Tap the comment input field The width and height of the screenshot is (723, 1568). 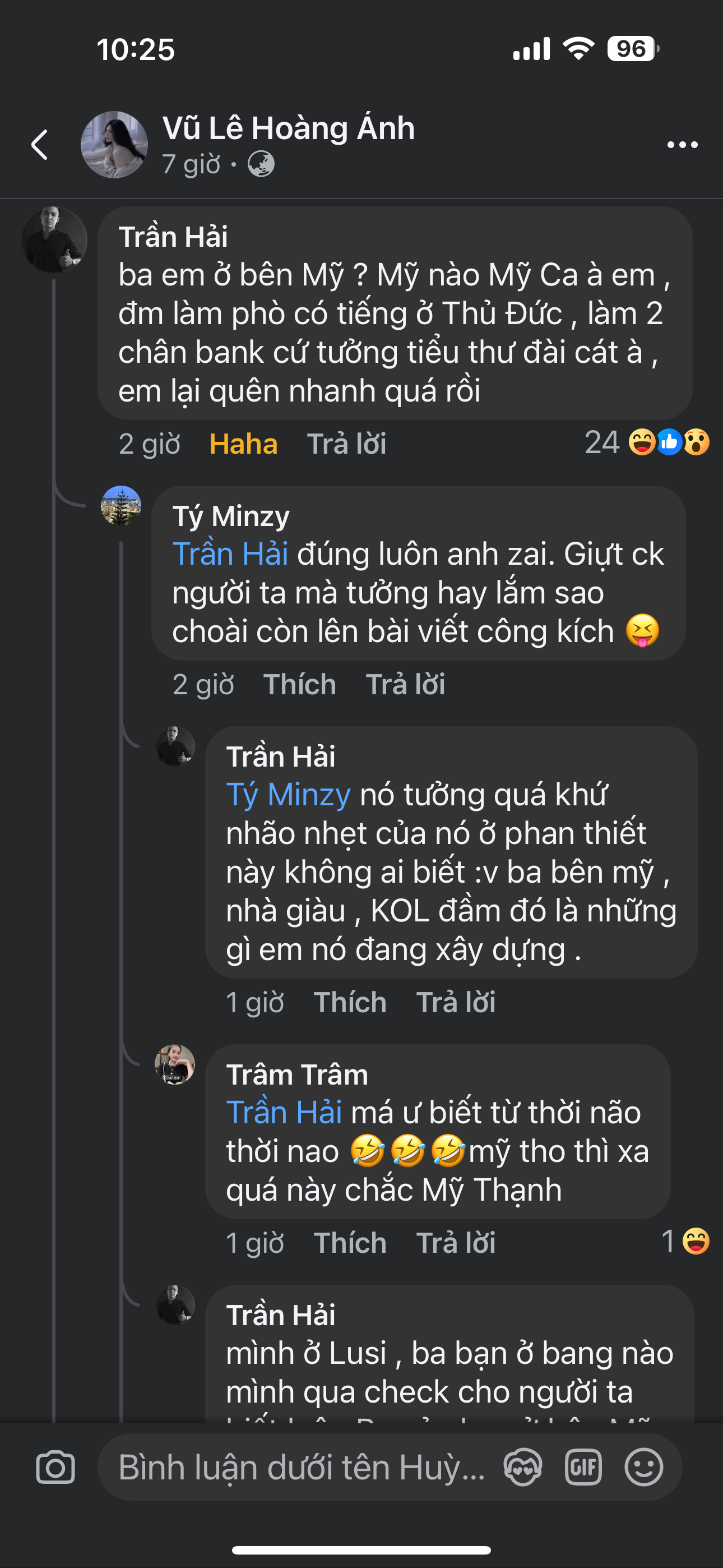[302, 1467]
